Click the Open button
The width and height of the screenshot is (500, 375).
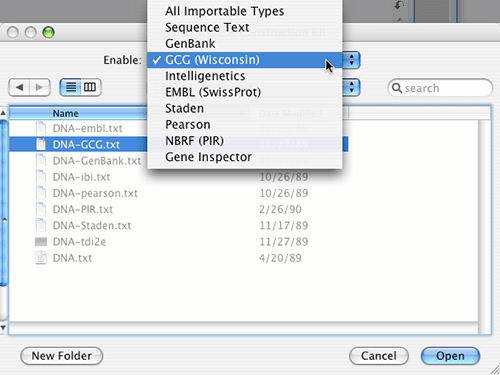[450, 356]
